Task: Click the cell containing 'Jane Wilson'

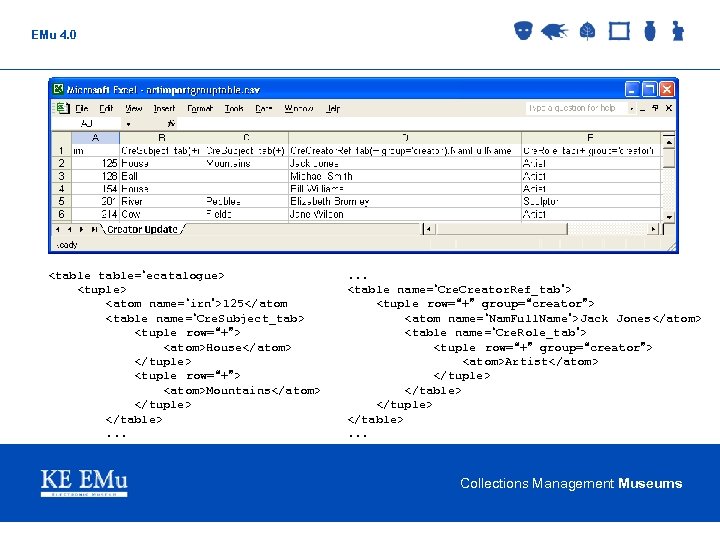Action: 405,214
